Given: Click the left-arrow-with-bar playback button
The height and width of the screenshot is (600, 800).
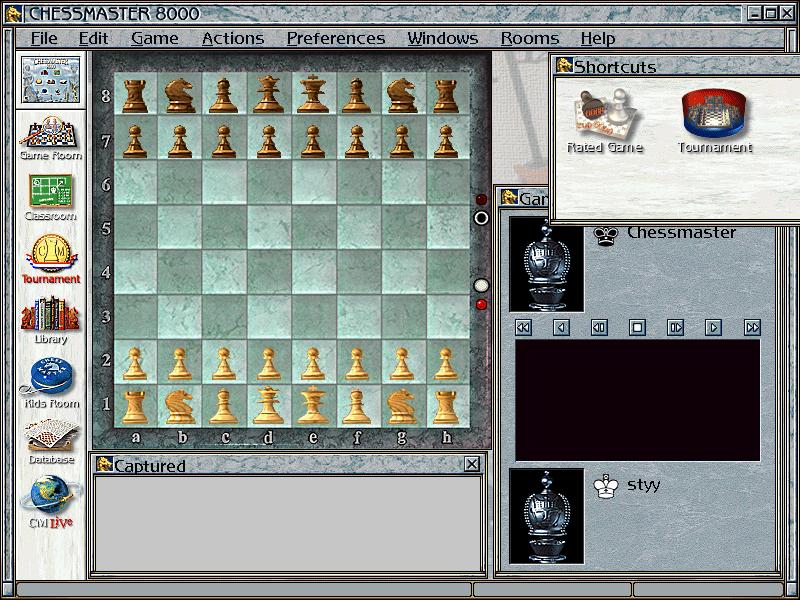Looking at the screenshot, I should click(x=599, y=327).
